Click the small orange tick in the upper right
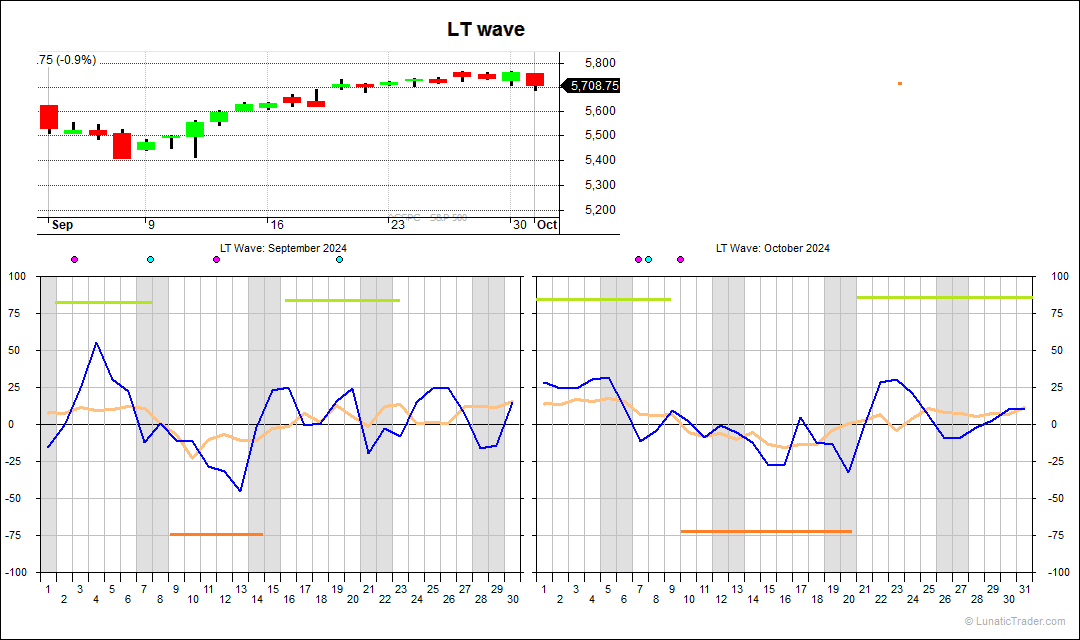1080x640 pixels. click(x=898, y=84)
